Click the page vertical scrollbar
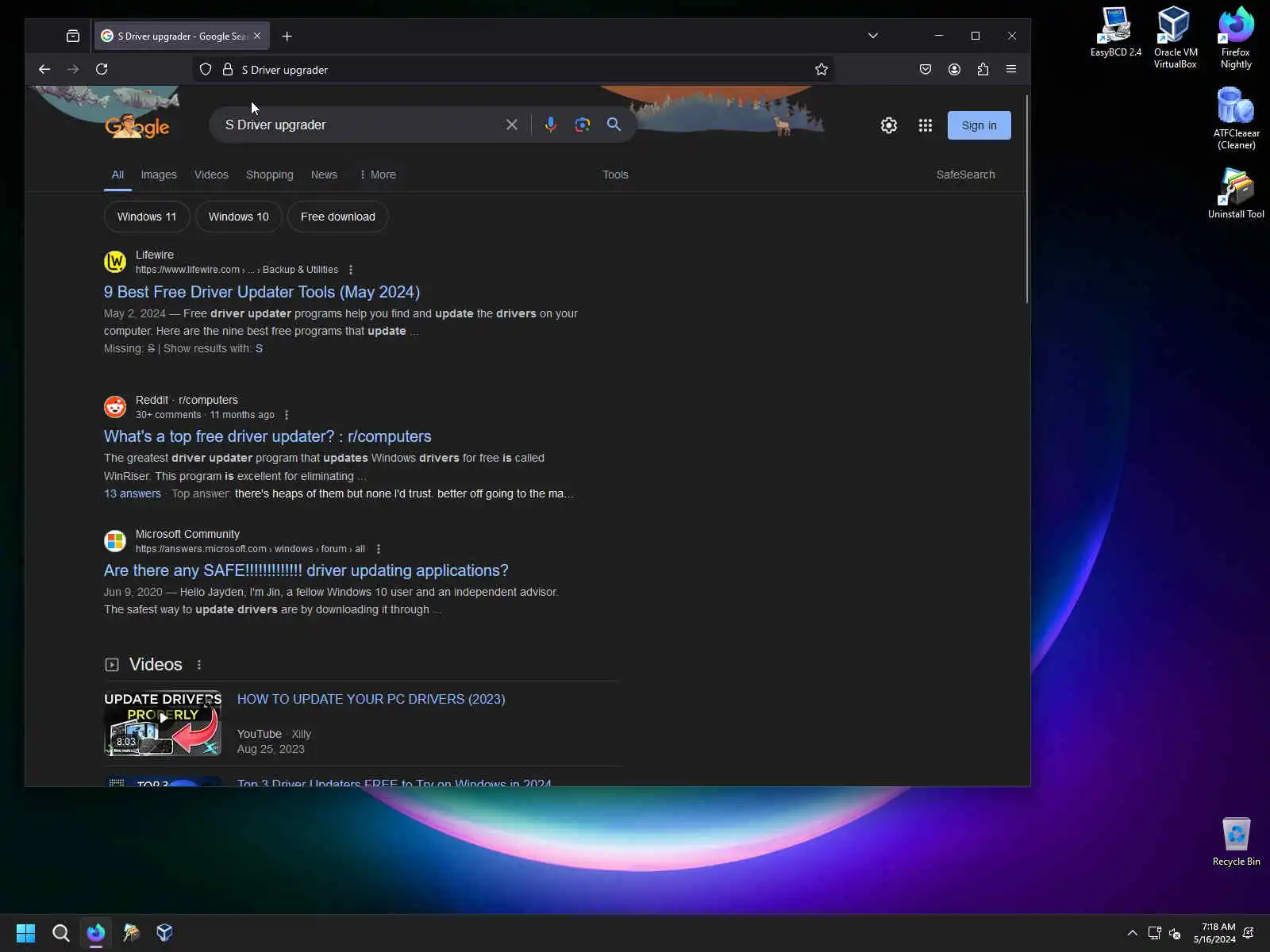 1026,198
